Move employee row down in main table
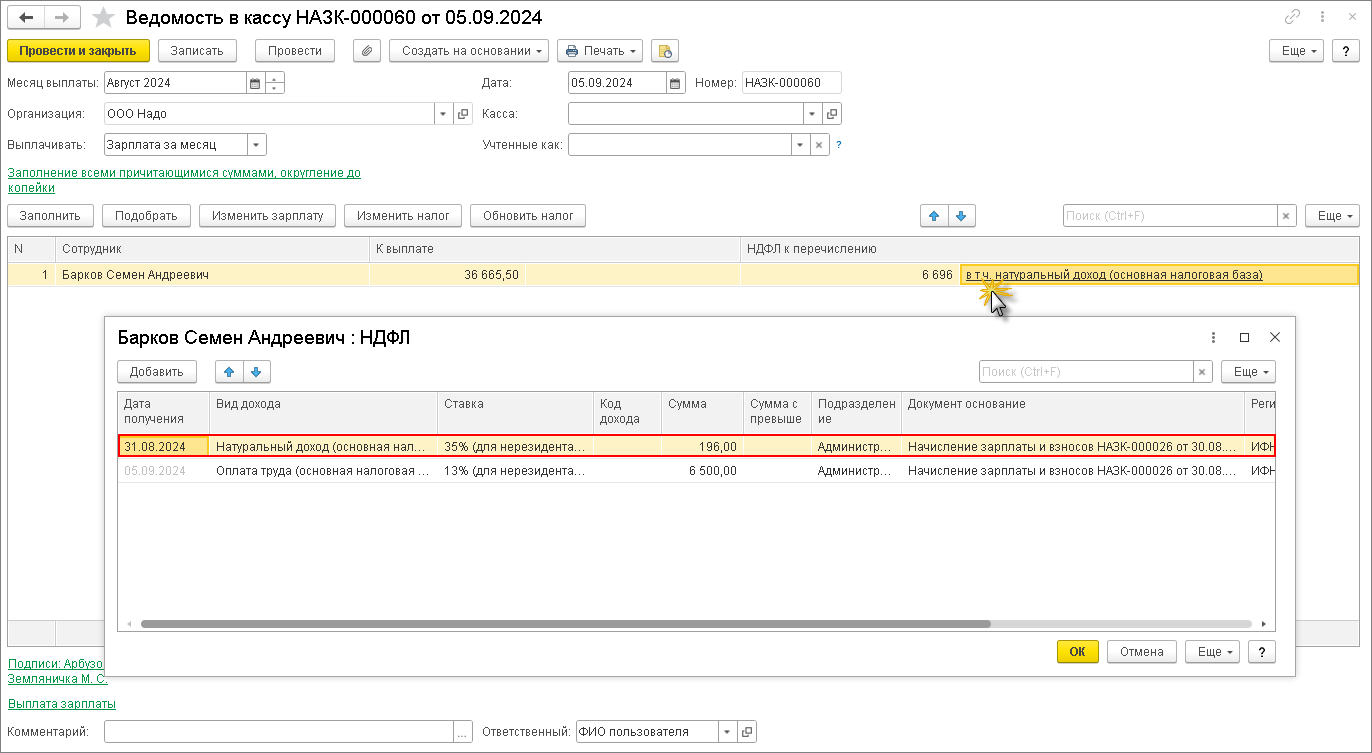Viewport: 1372px width, 753px height. pyautogui.click(x=961, y=215)
